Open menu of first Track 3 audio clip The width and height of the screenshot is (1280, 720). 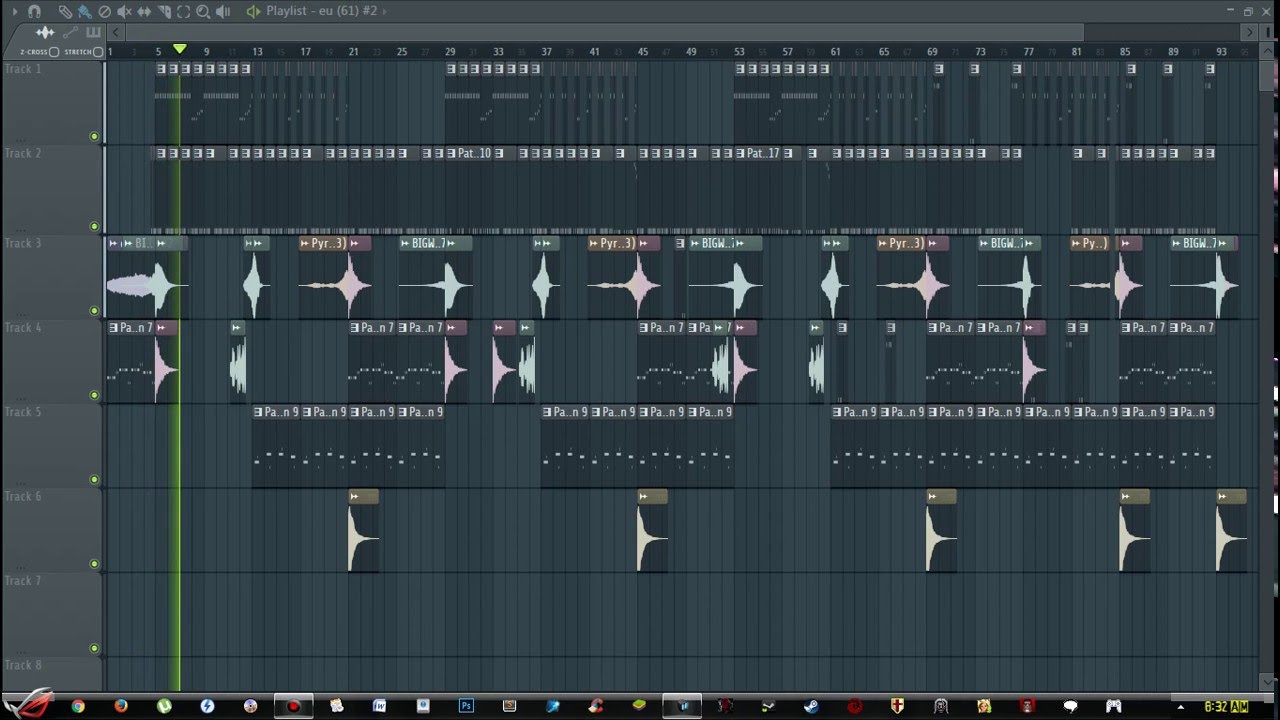tap(113, 243)
